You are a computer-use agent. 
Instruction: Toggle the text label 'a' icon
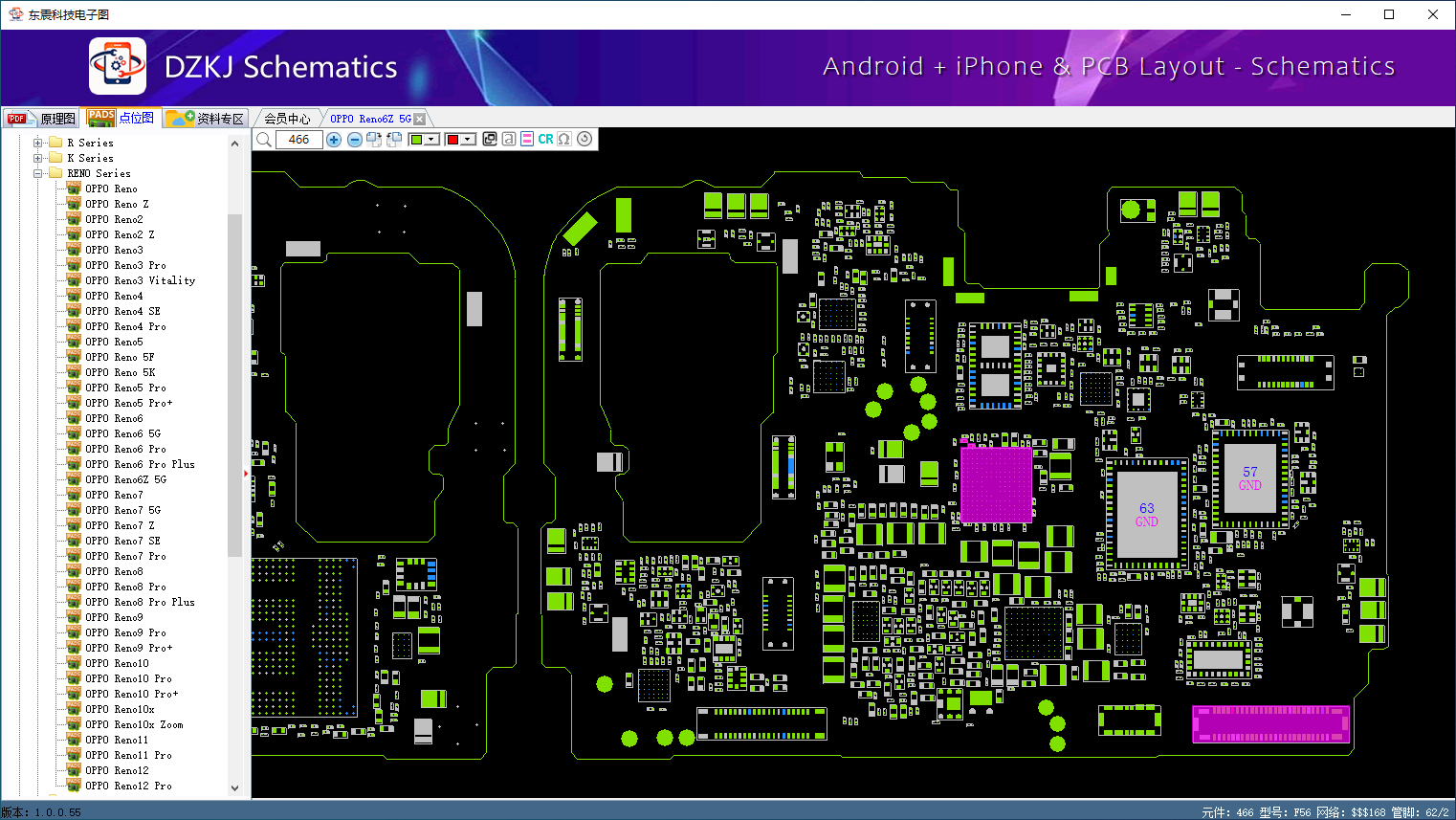509,139
